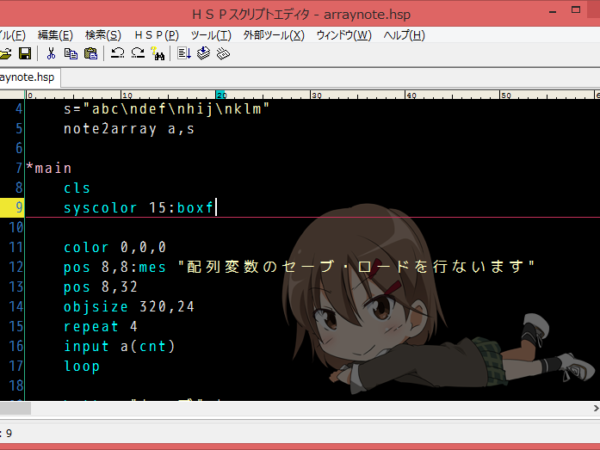Click the Redo arrow icon

138,54
